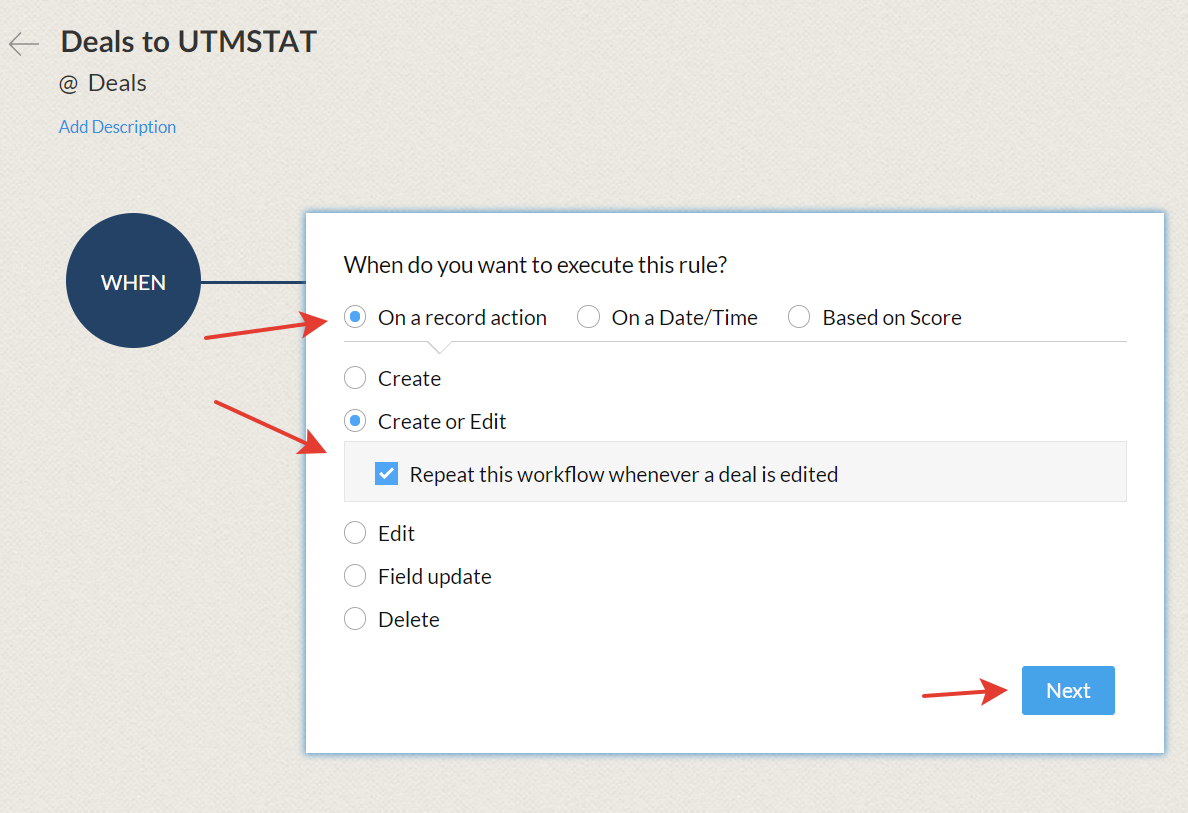Click the Deals to UTMSTAT rule title
Screen dimensions: 1188x813
point(189,42)
